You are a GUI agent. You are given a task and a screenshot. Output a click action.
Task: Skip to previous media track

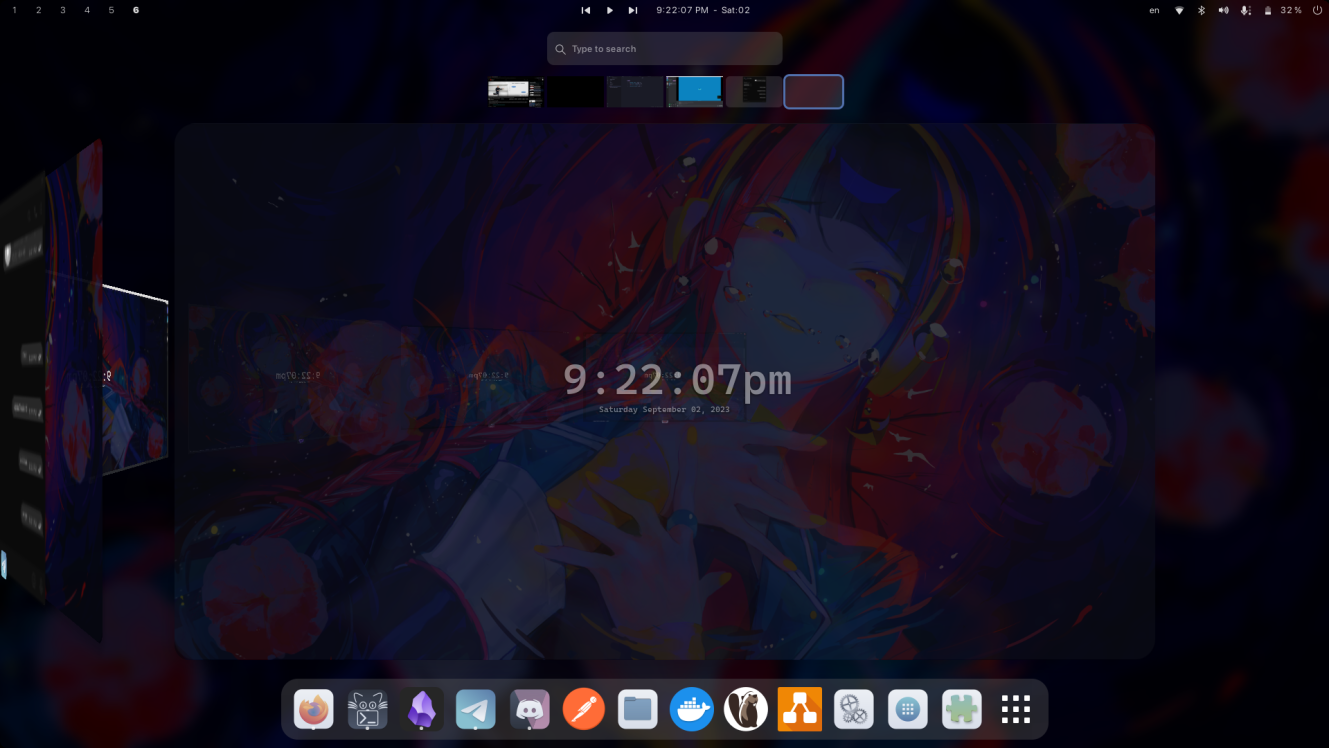(586, 10)
